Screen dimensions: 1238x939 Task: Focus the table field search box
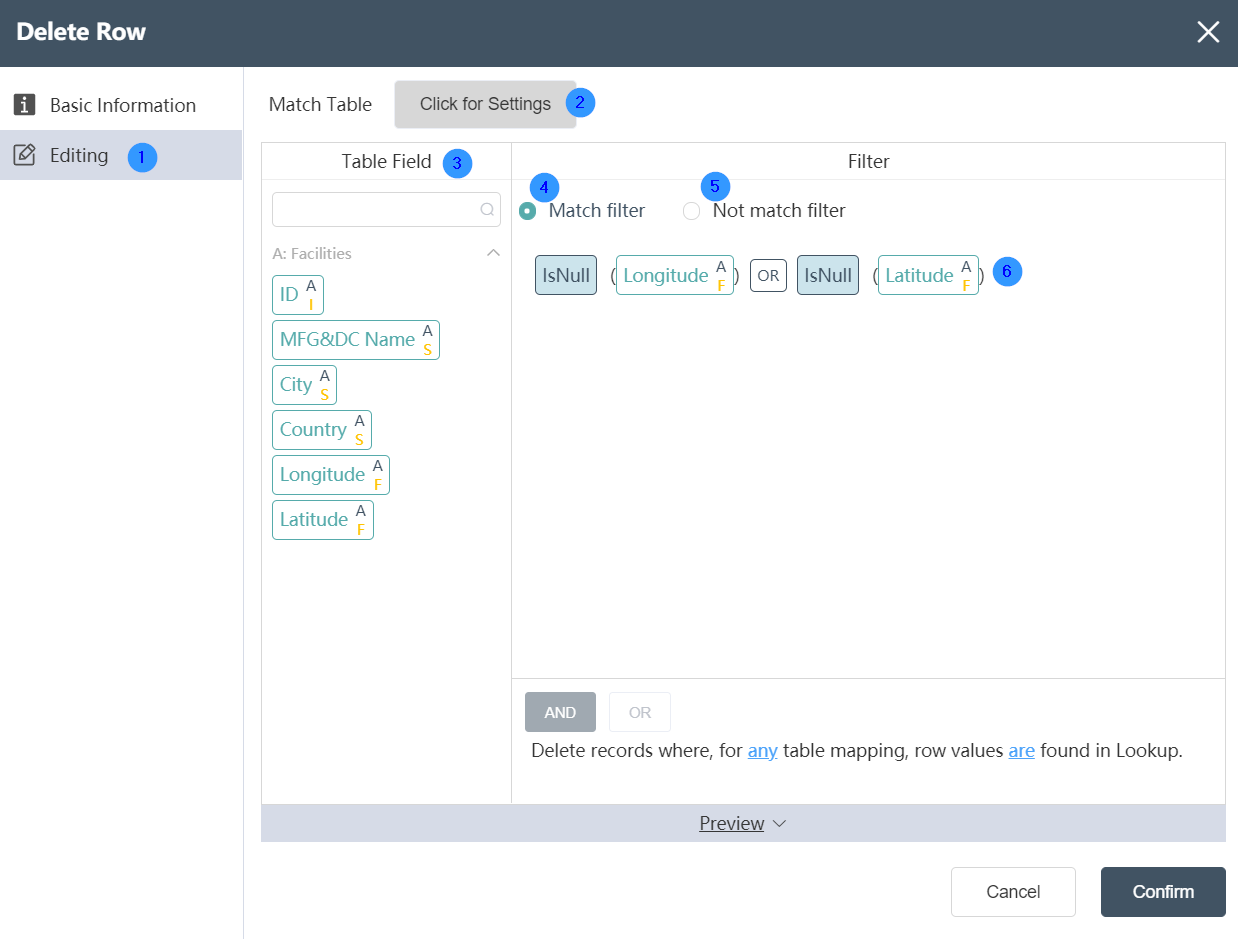[x=386, y=210]
